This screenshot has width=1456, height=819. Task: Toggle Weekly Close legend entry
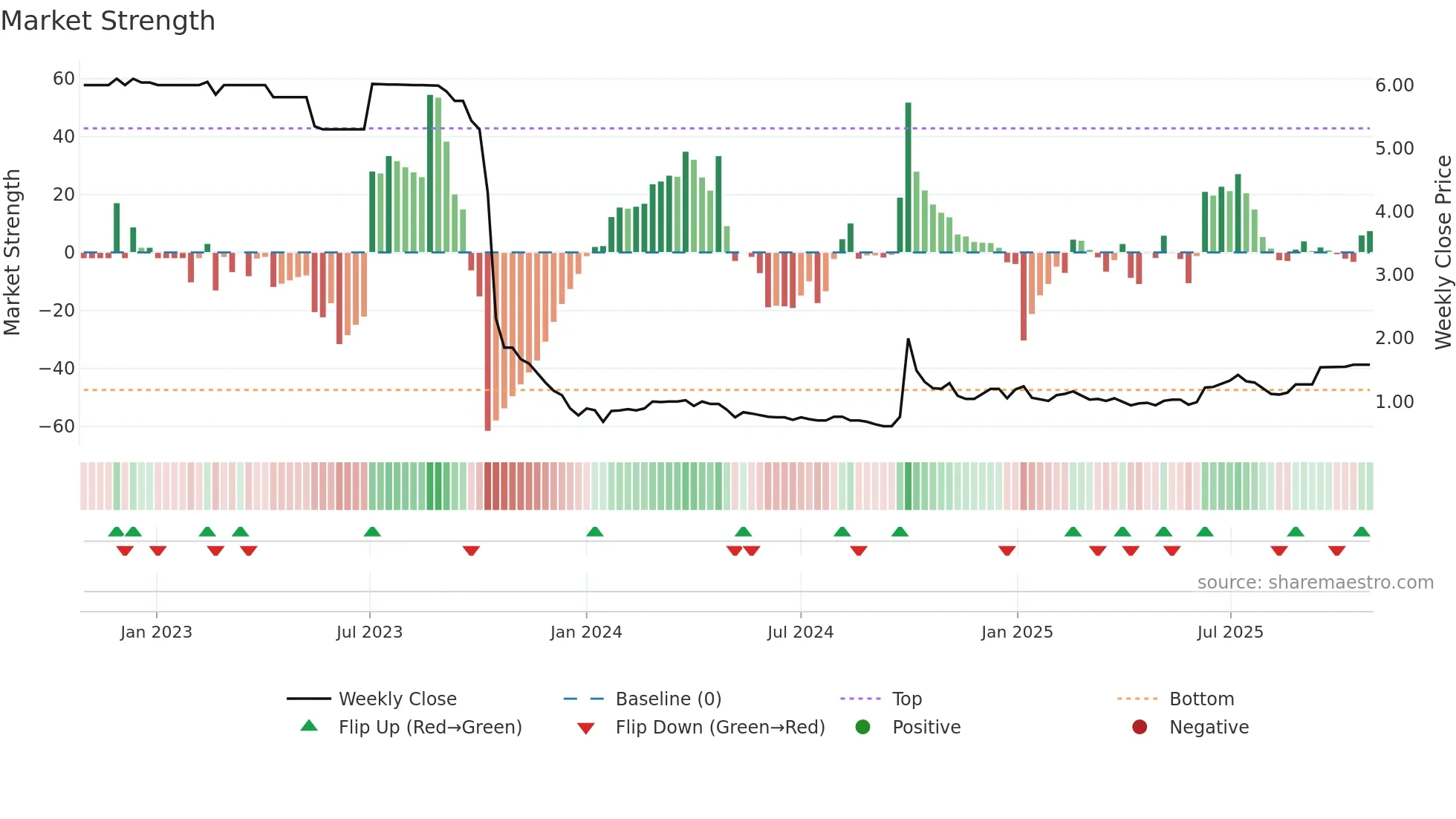click(397, 699)
